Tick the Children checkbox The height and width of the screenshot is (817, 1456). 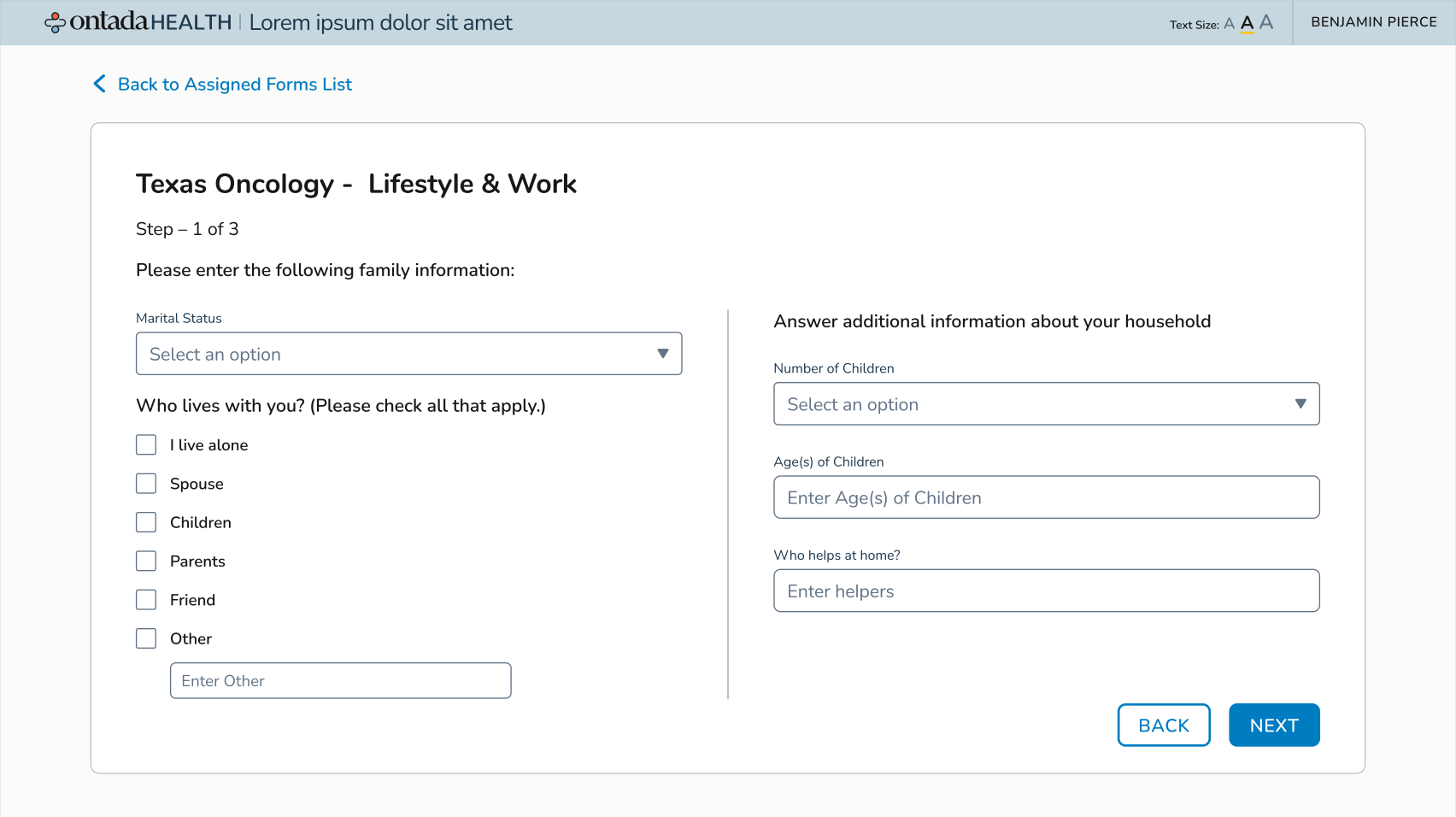tap(146, 522)
